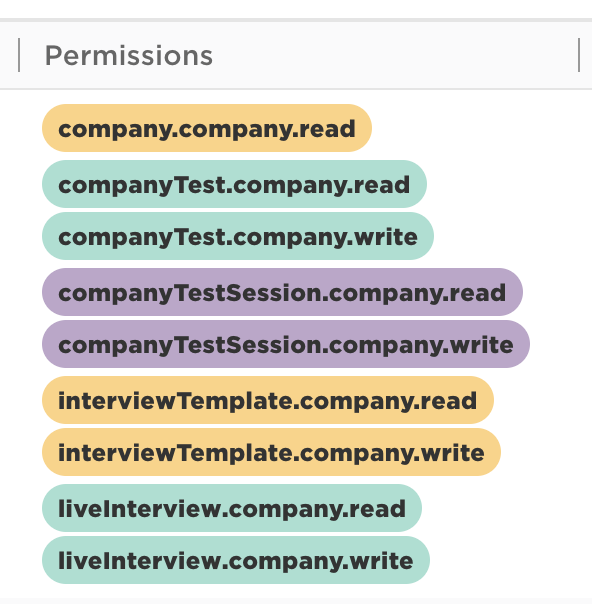The height and width of the screenshot is (604, 592).
Task: Click the word Session in the read-permission purple tag
Action: coord(273,293)
